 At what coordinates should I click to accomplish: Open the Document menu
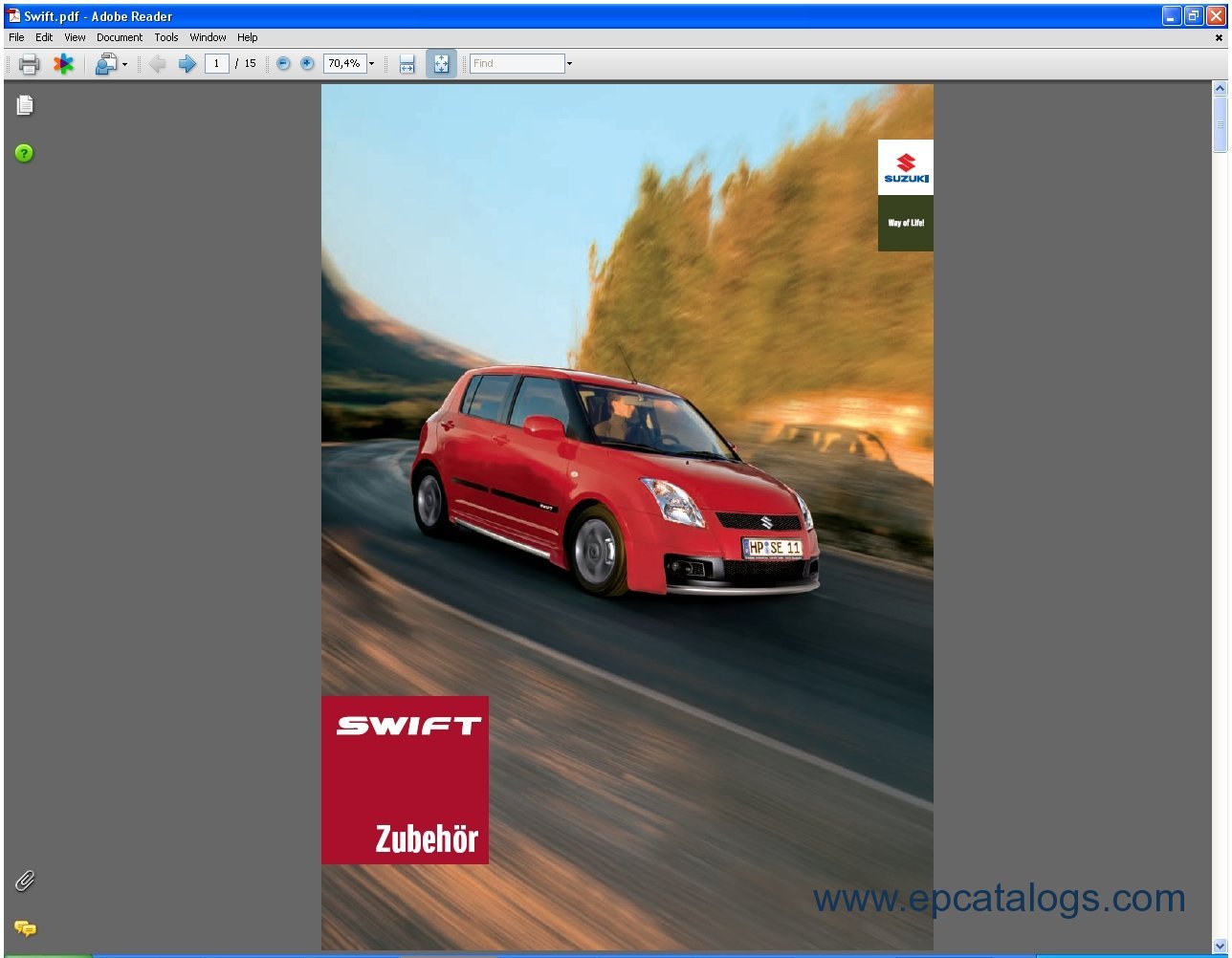coord(120,37)
